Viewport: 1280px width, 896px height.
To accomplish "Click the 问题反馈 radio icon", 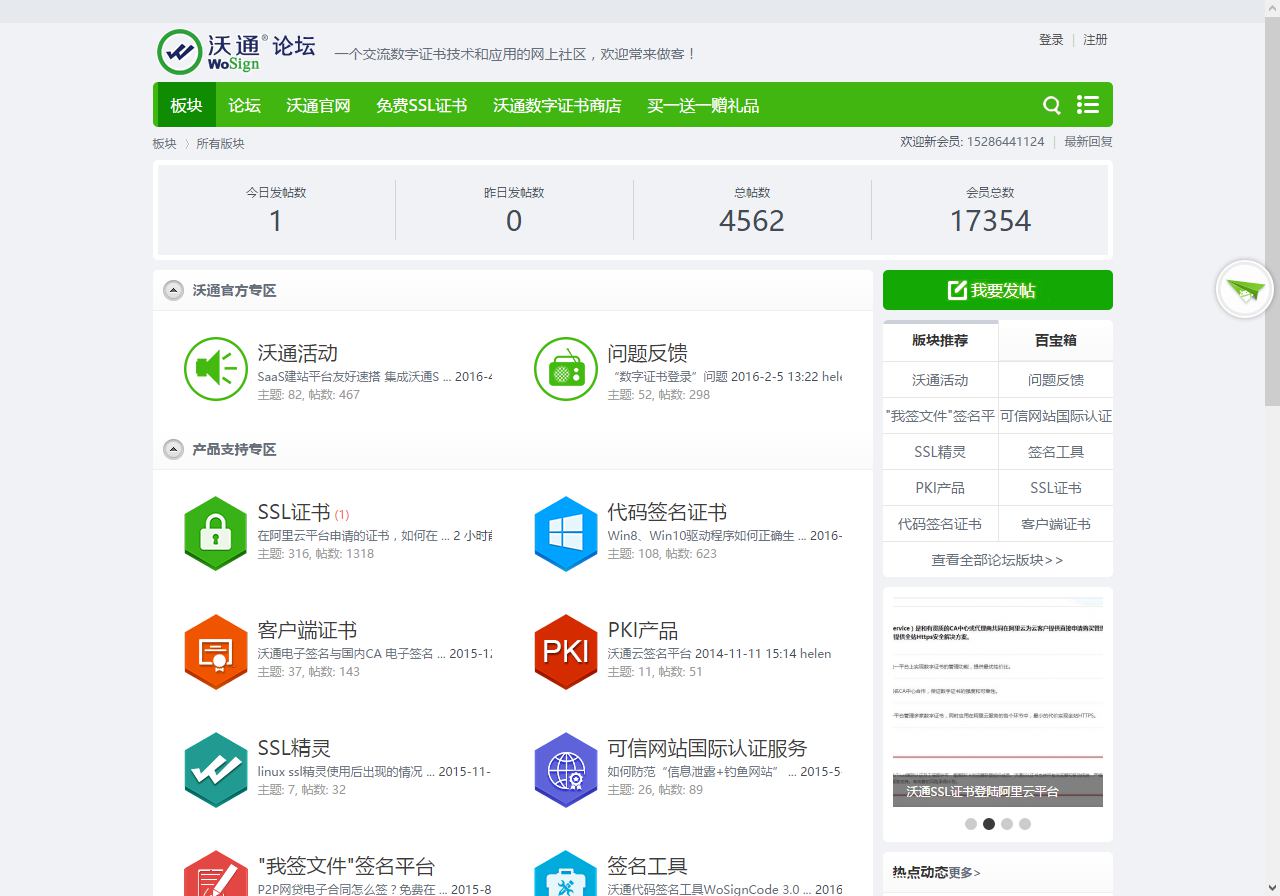I will [566, 369].
